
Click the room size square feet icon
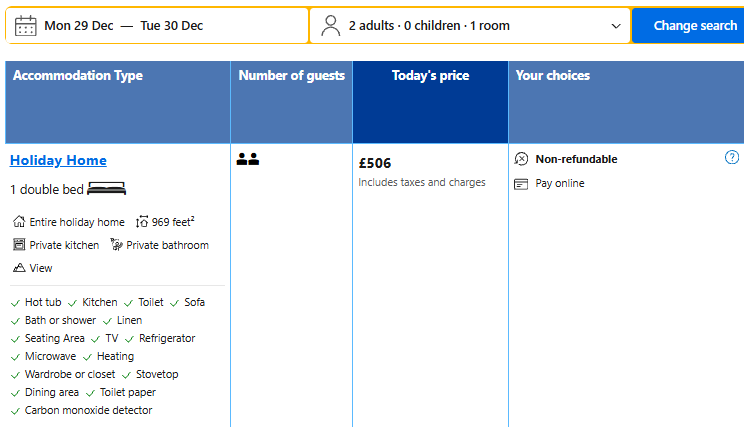141,222
